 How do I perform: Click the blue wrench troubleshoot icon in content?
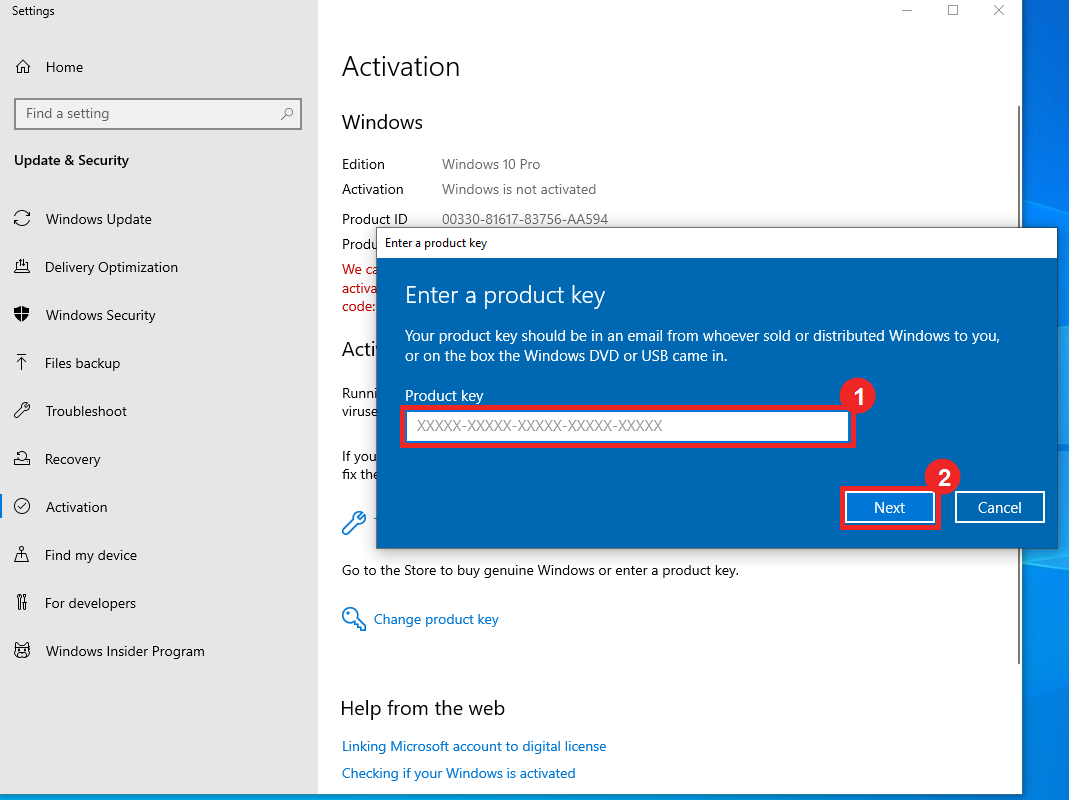click(x=354, y=523)
